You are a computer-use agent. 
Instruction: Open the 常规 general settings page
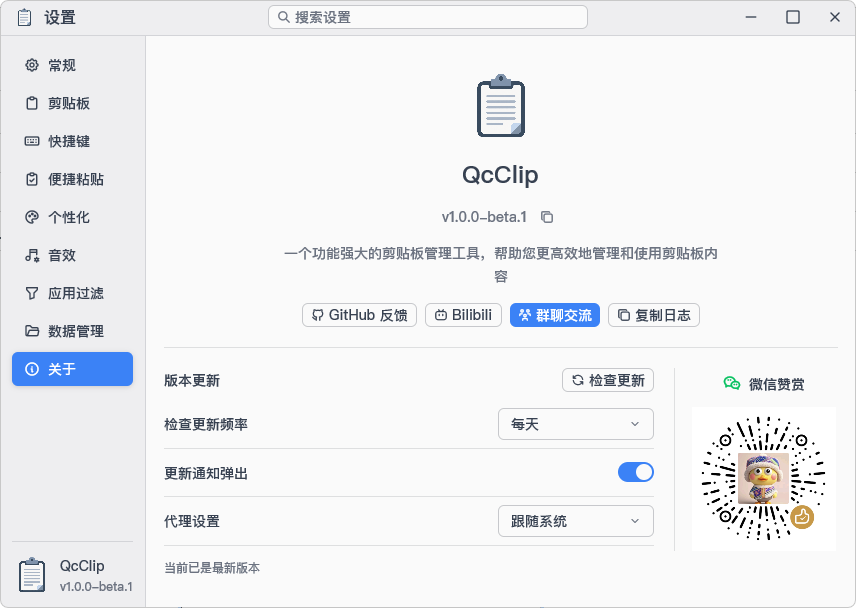pyautogui.click(x=72, y=65)
